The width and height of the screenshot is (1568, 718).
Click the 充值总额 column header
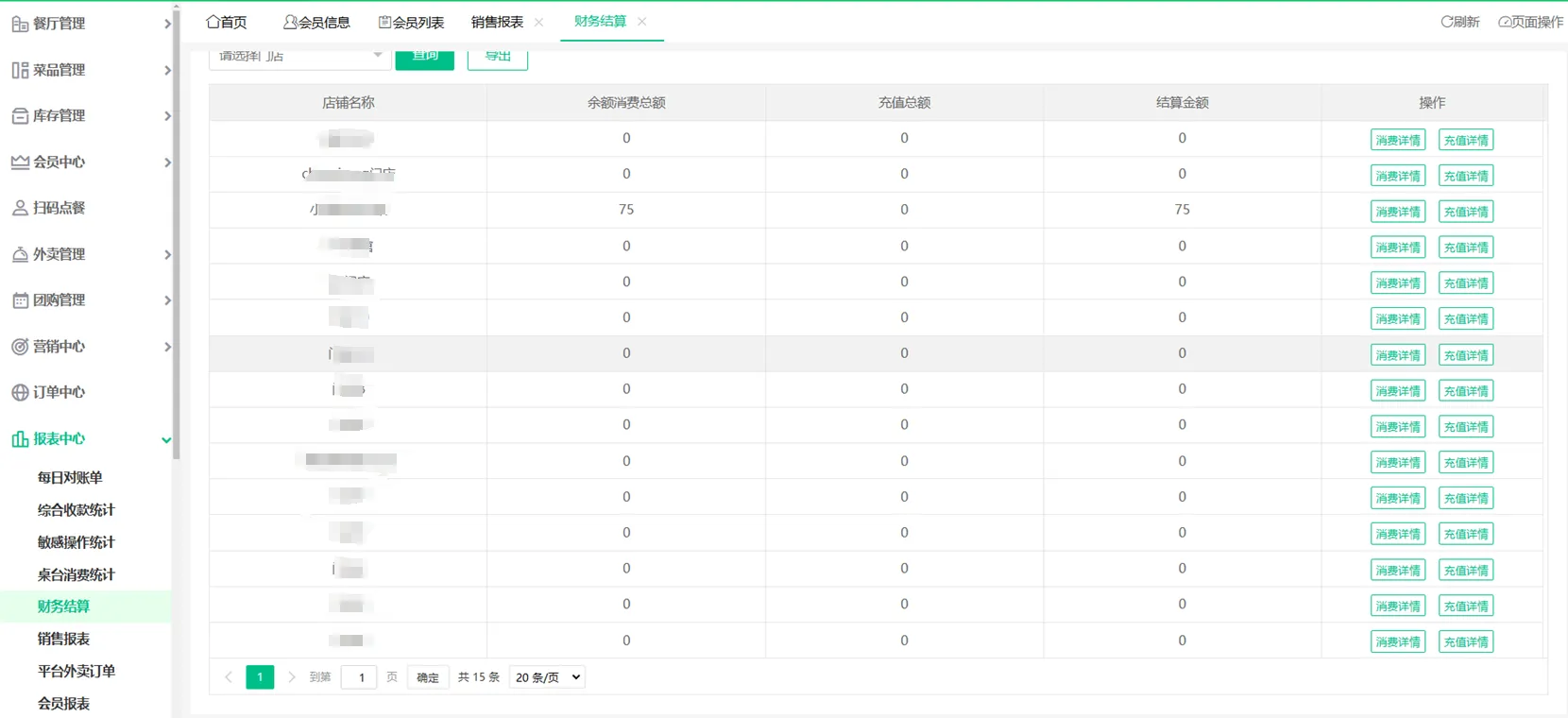coord(904,103)
